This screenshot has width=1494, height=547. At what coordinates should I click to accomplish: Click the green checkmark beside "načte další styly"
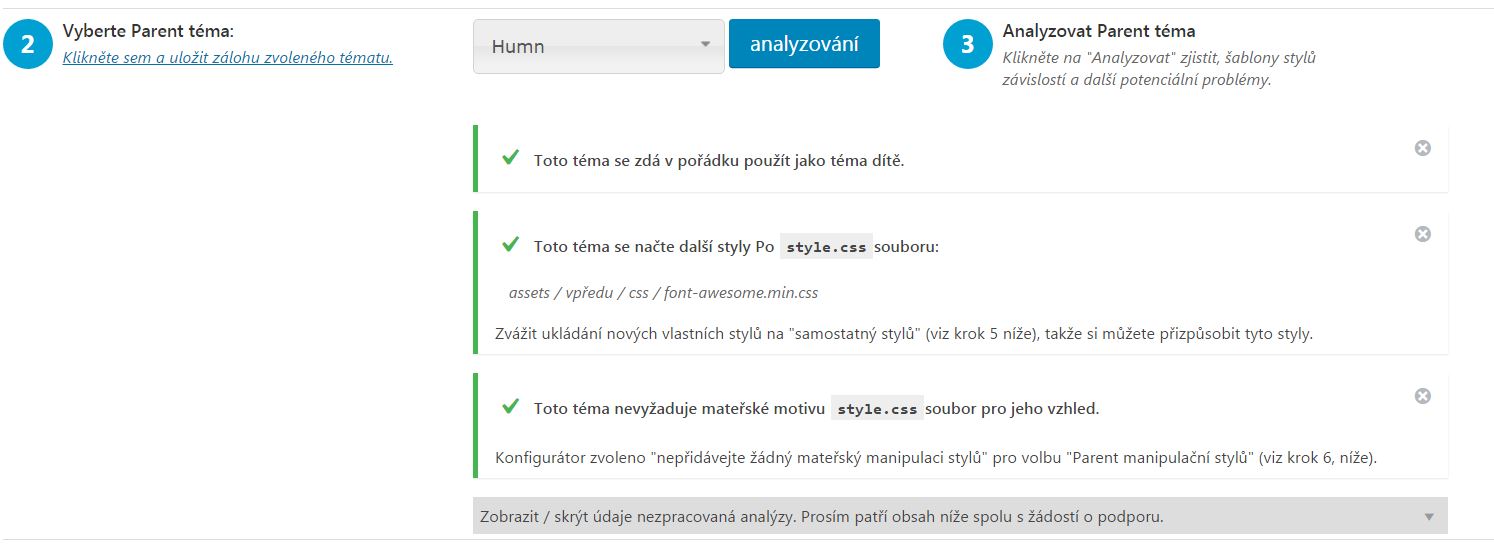(x=510, y=244)
